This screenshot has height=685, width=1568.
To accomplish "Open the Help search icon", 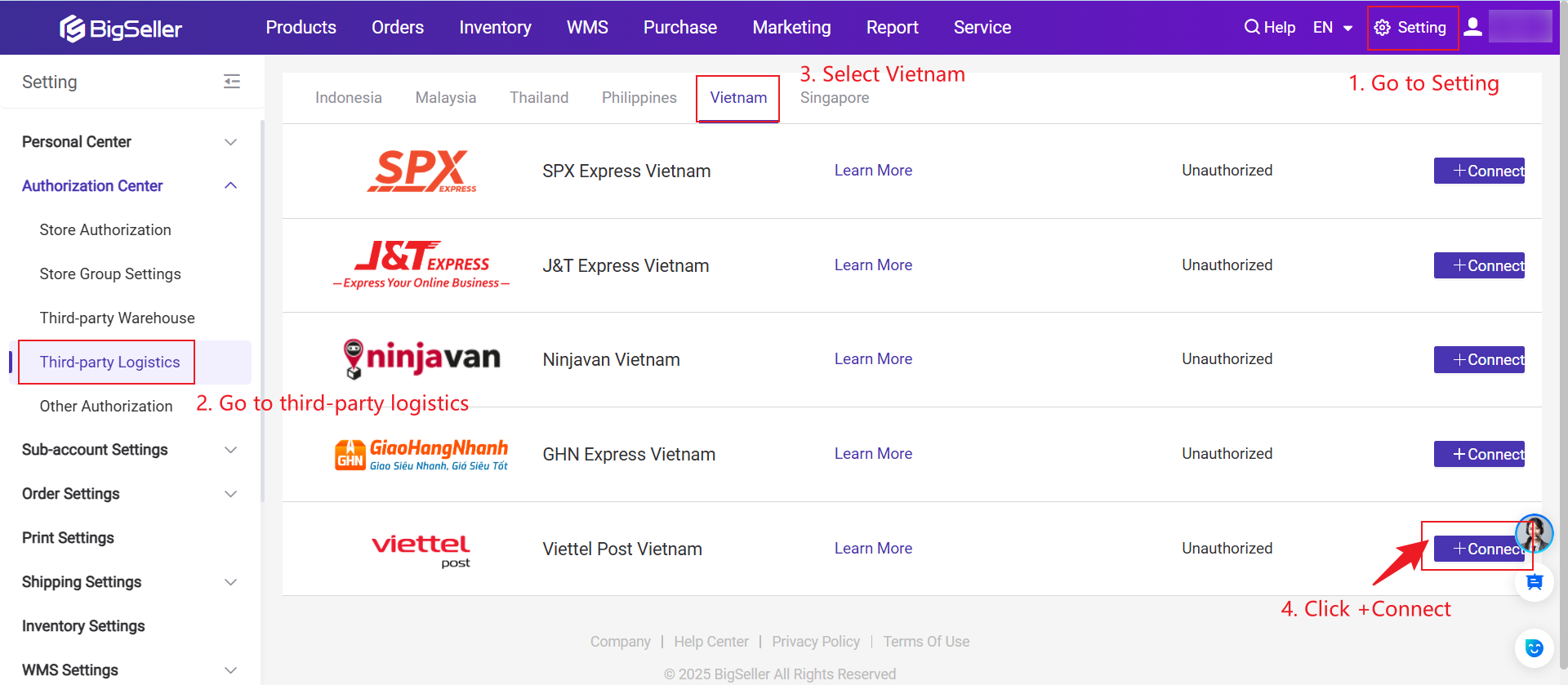I will coord(1251,27).
